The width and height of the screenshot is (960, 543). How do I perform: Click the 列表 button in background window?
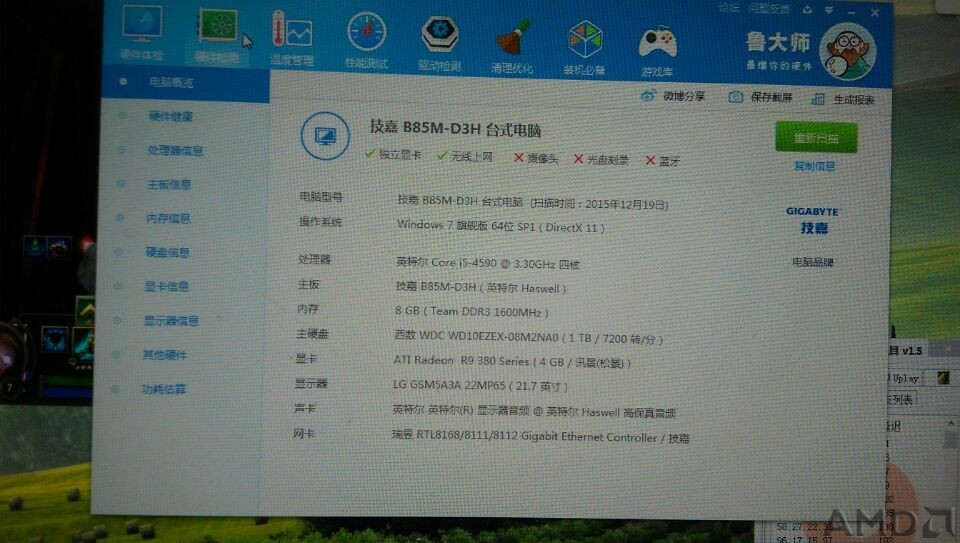click(x=901, y=400)
